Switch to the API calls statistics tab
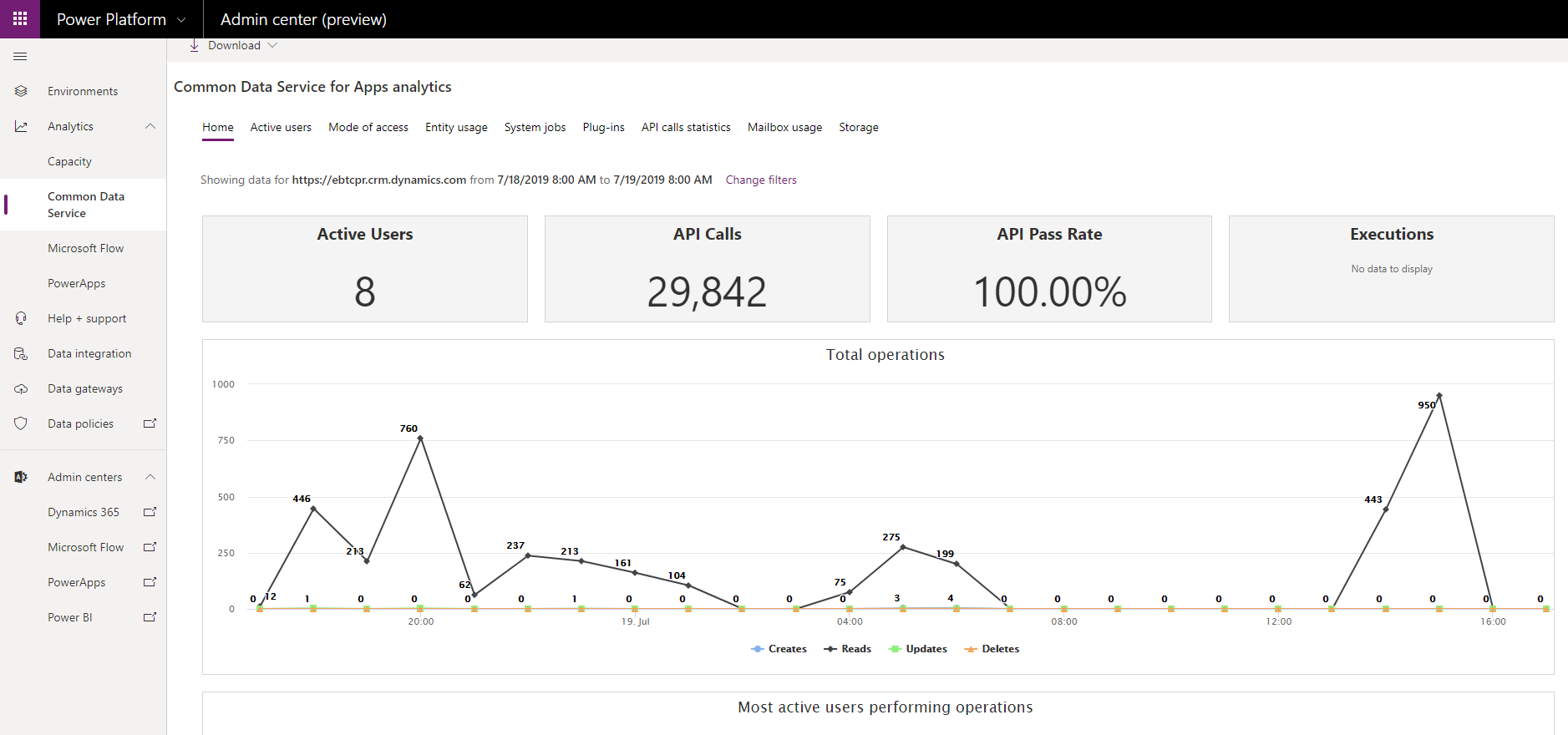This screenshot has width=1568, height=735. (686, 127)
